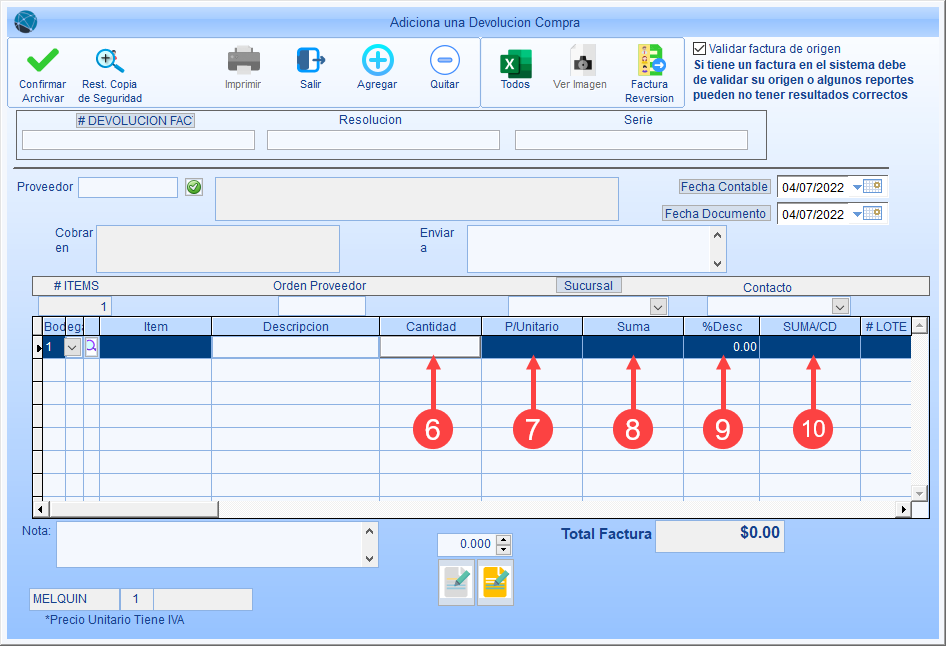Click the Suma column header
Screen dimensions: 946x646
[633, 326]
